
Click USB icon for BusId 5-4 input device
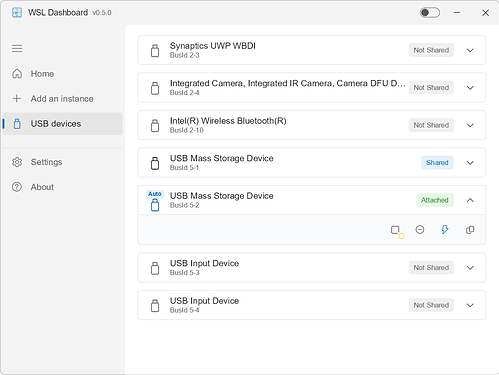[x=155, y=305]
